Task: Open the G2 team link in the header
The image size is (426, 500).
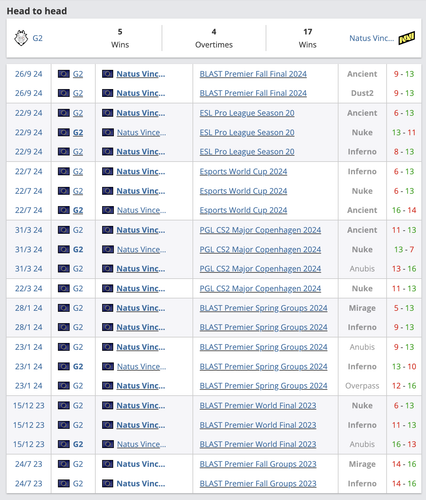Action: [x=37, y=38]
